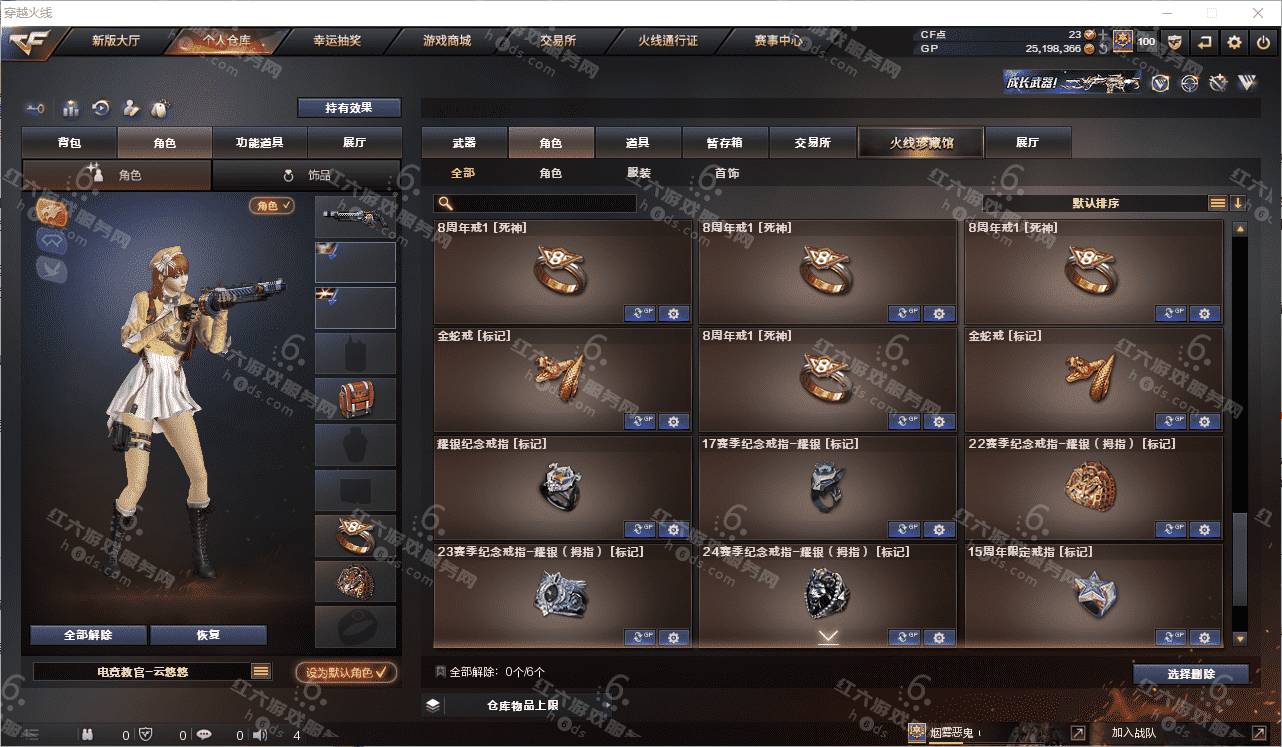1282x747 pixels.
Task: Click the crosshair target icon near weapon banner
Action: tap(1189, 83)
